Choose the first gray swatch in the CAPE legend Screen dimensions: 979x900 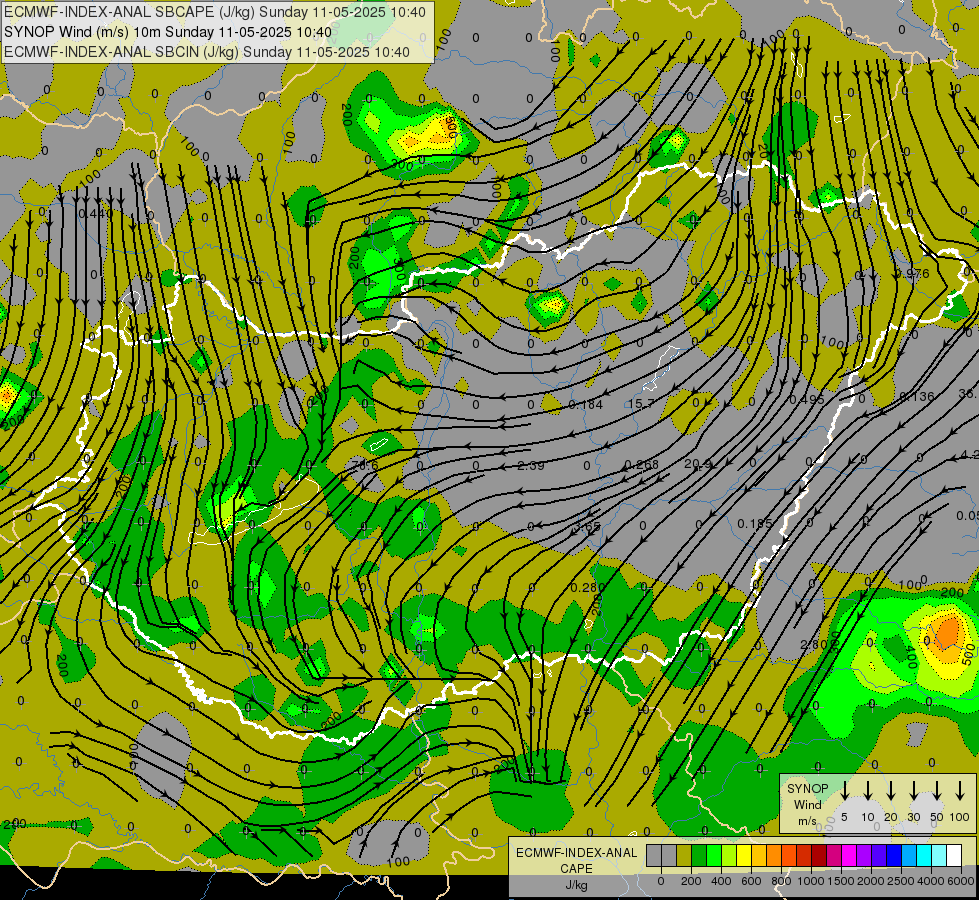click(x=654, y=855)
